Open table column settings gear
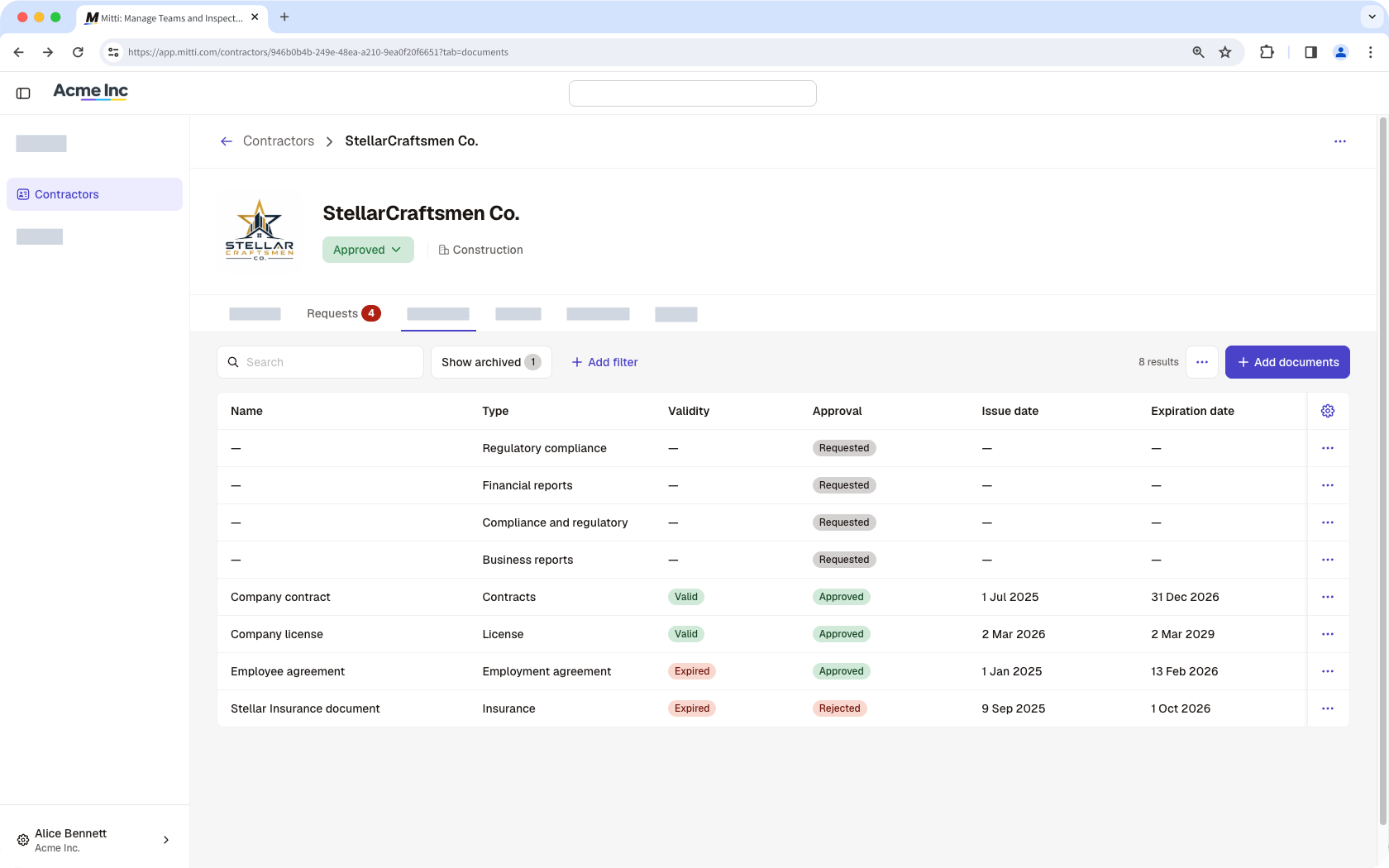Screen dimensions: 1389x868 point(1328,411)
